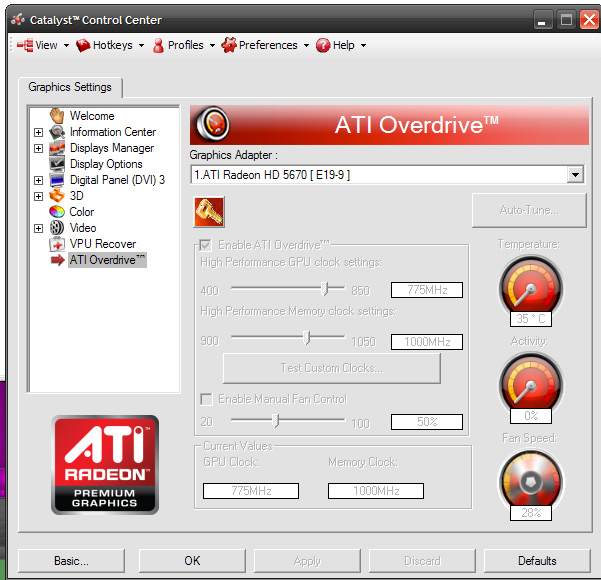This screenshot has width=601, height=580.
Task: Toggle Enable Manual Fan Control checkbox
Action: 206,399
